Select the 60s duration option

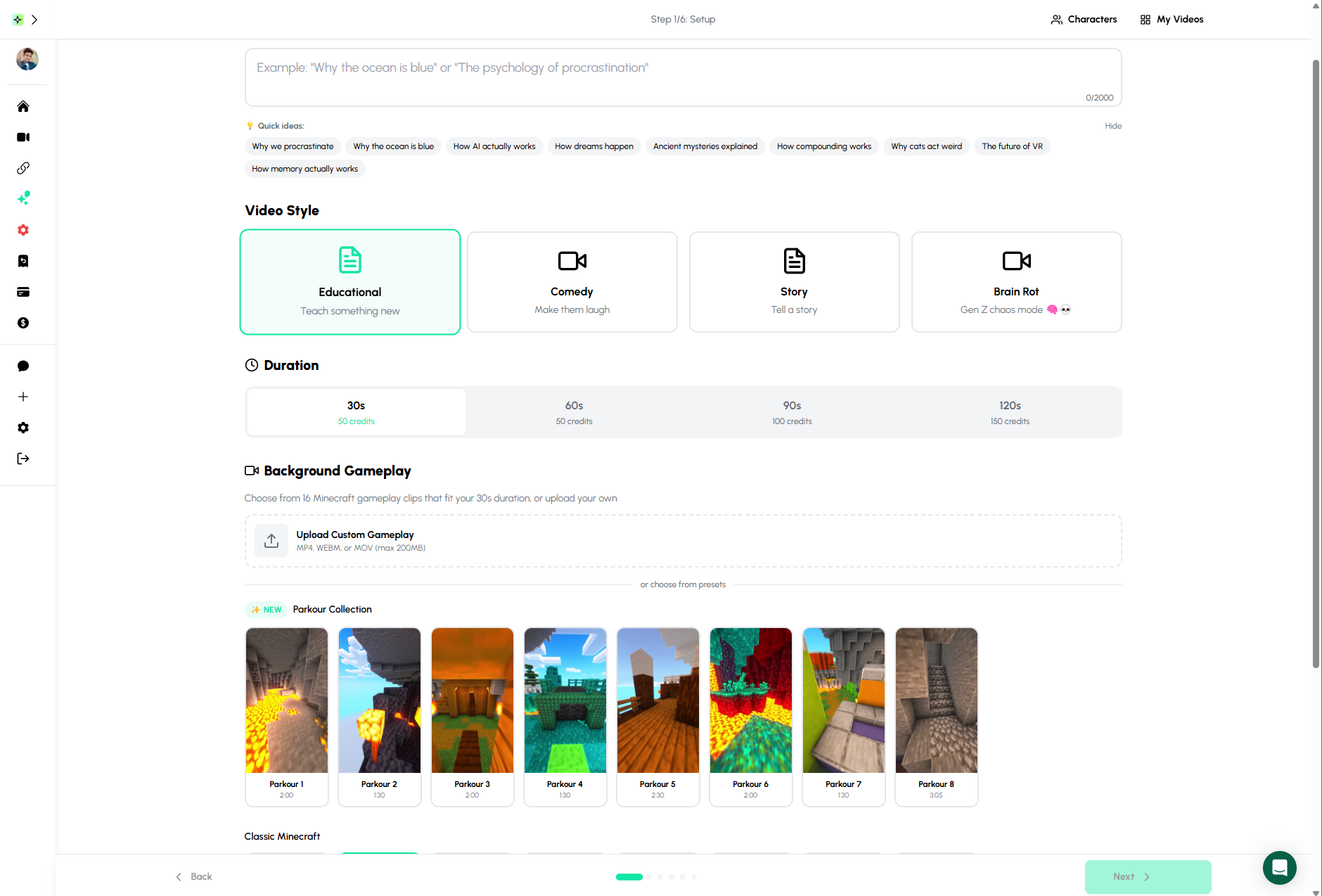coord(573,412)
